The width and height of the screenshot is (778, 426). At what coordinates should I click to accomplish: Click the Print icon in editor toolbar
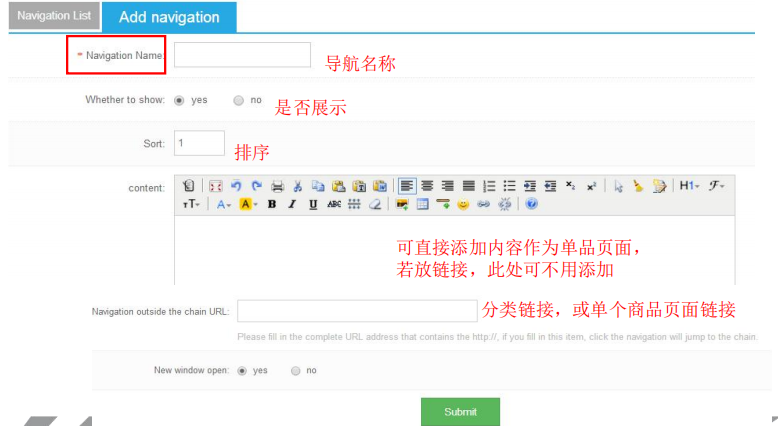pos(278,186)
